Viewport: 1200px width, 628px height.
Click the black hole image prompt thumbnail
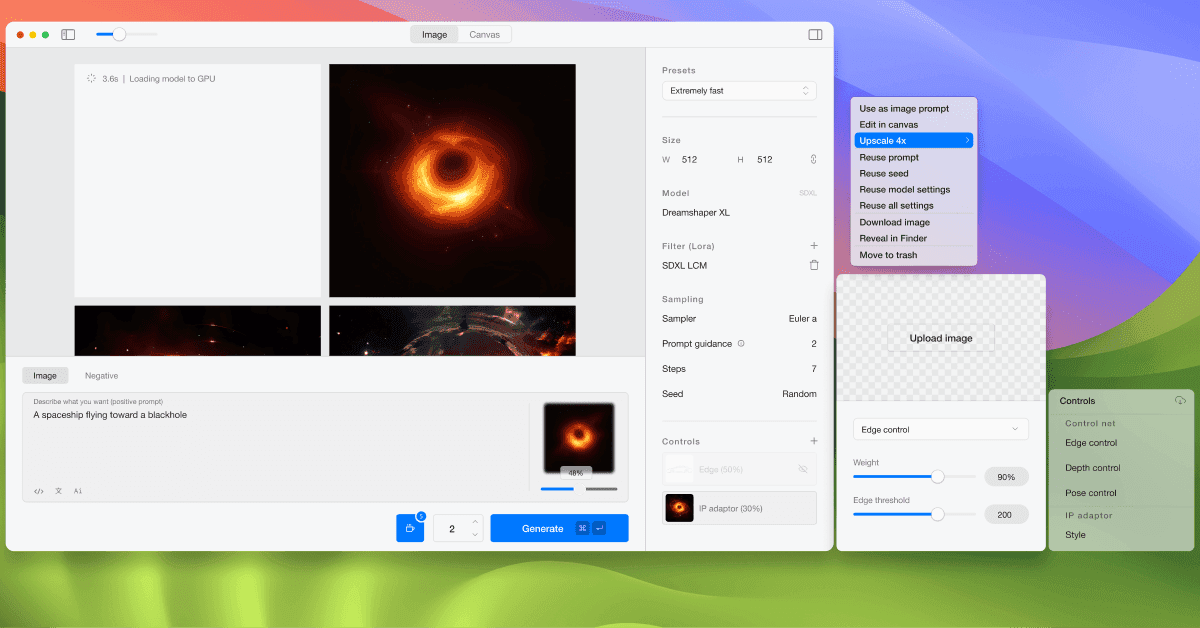(579, 439)
